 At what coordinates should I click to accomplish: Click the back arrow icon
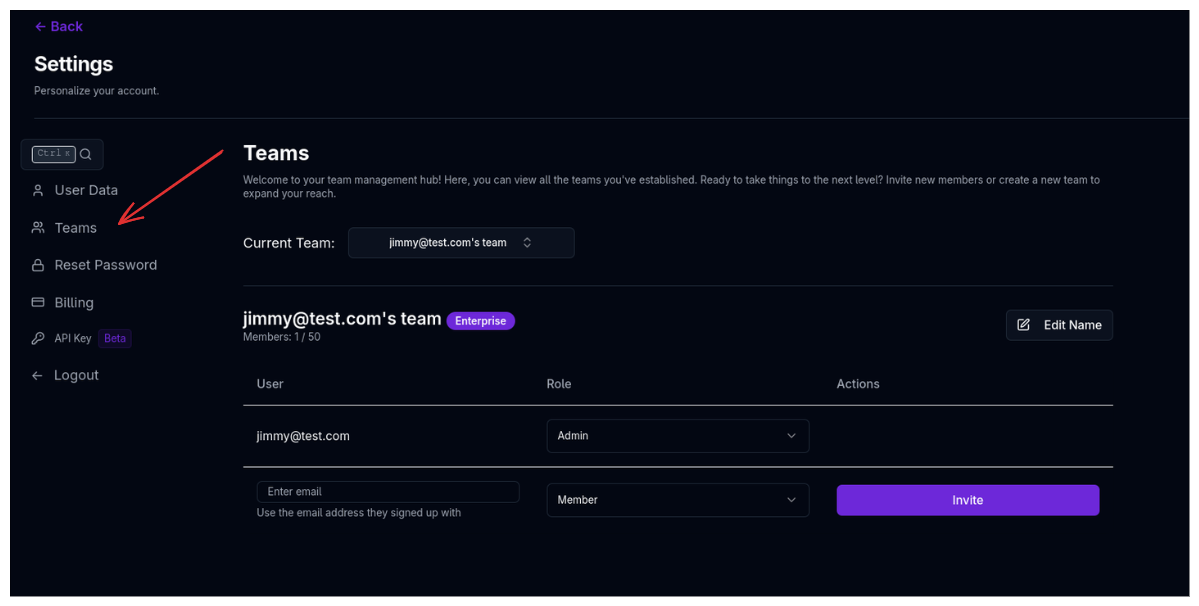[40, 27]
